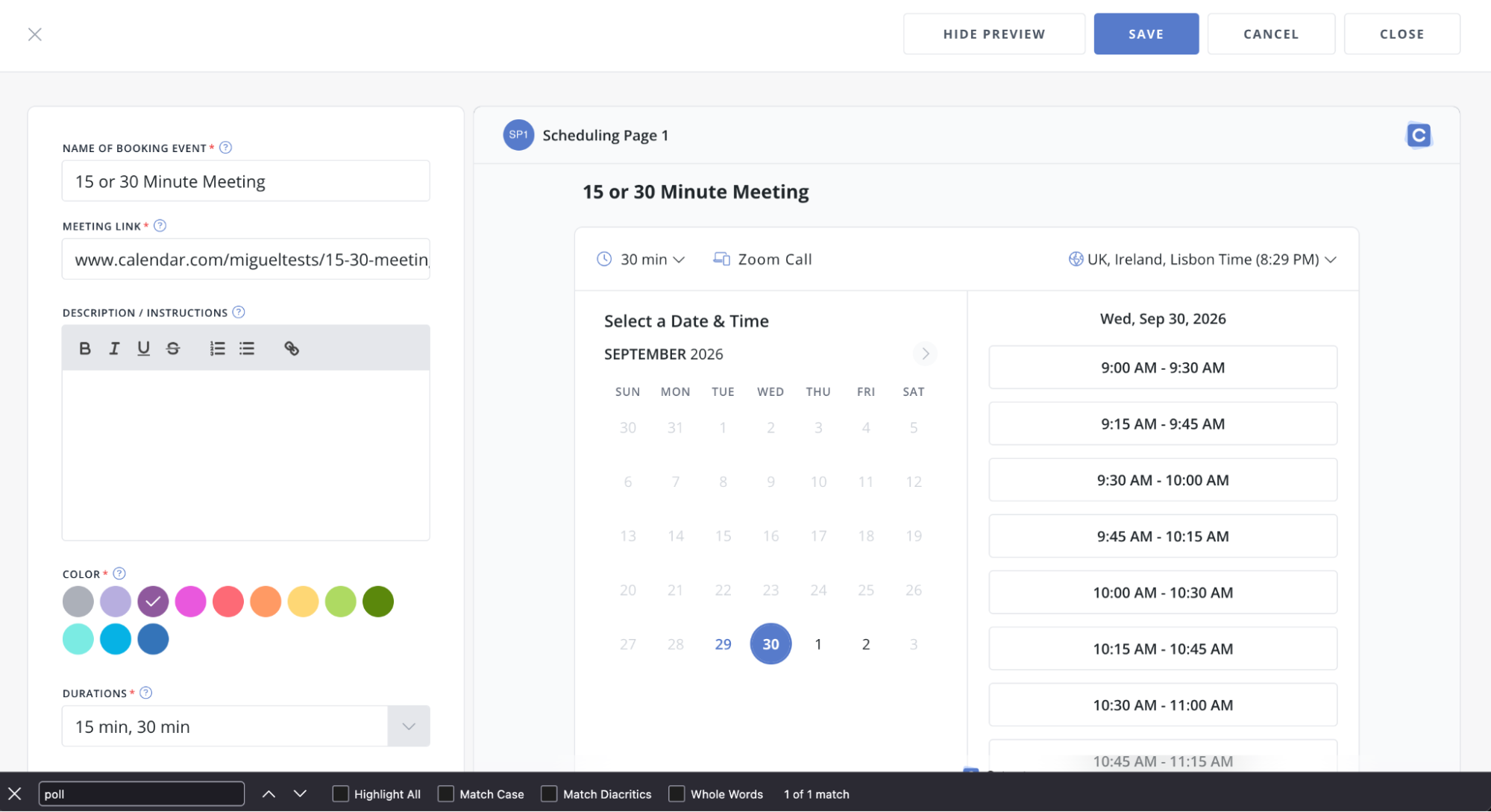Open help tooltip for Description / Instructions
Viewport: 1491px width, 812px height.
point(239,312)
